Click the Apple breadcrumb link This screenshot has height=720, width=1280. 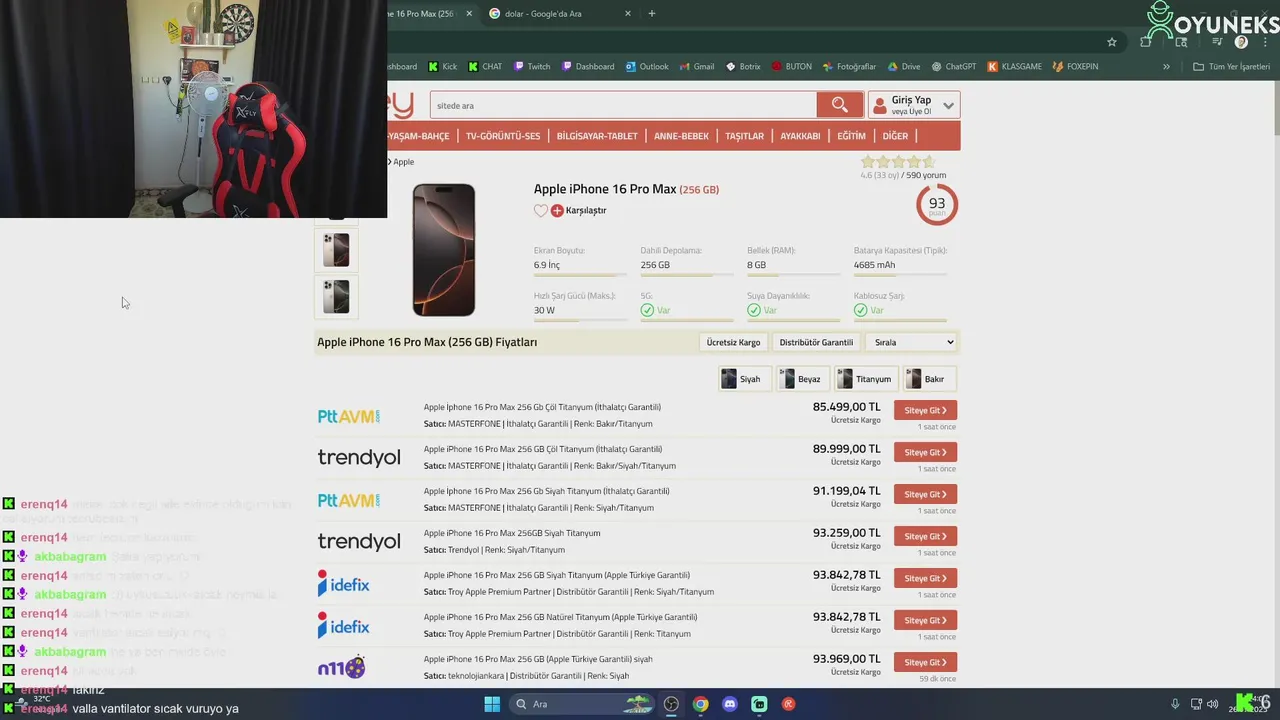(x=403, y=162)
